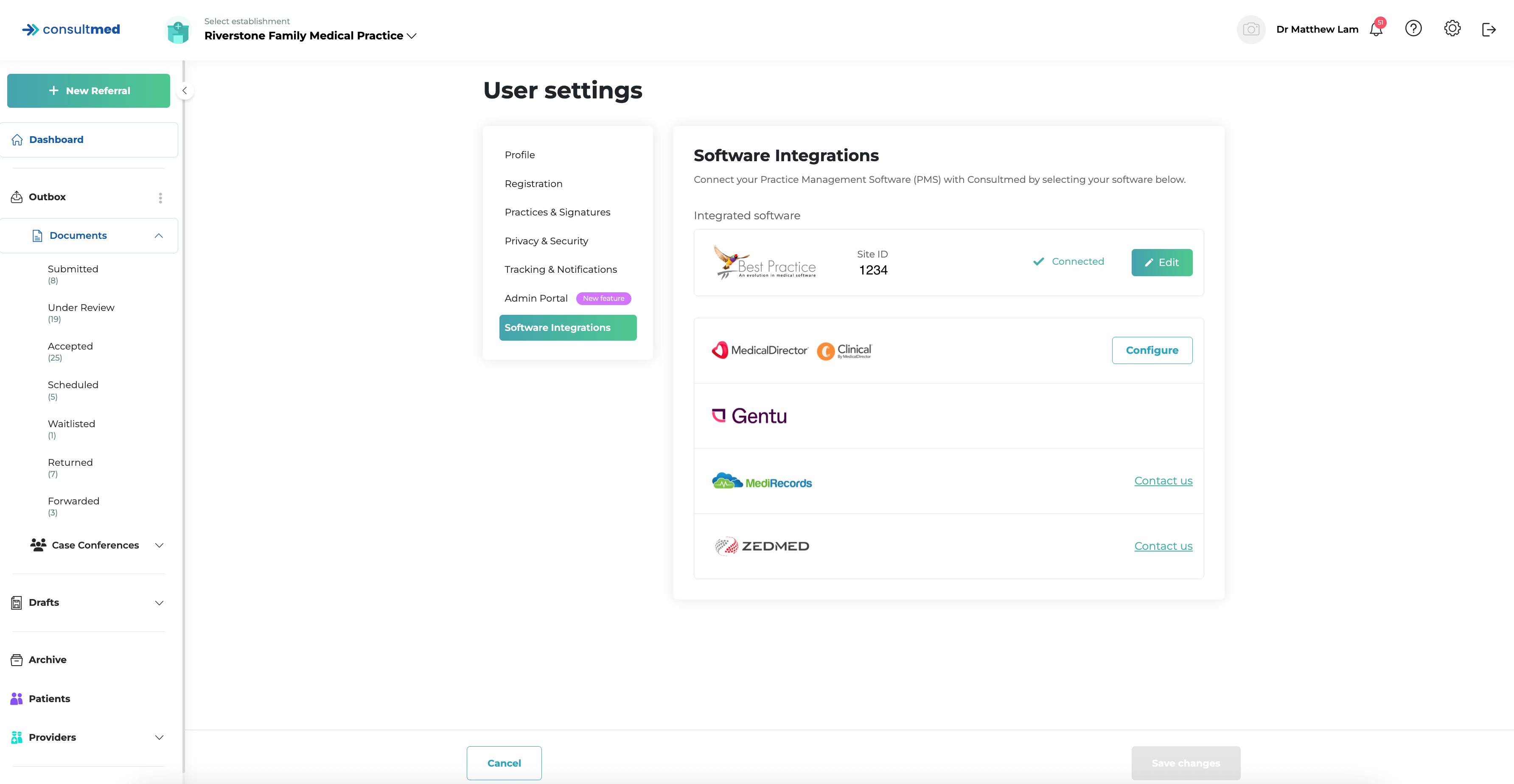Image resolution: width=1514 pixels, height=784 pixels.
Task: Expand the Drafts section
Action: pos(159,603)
